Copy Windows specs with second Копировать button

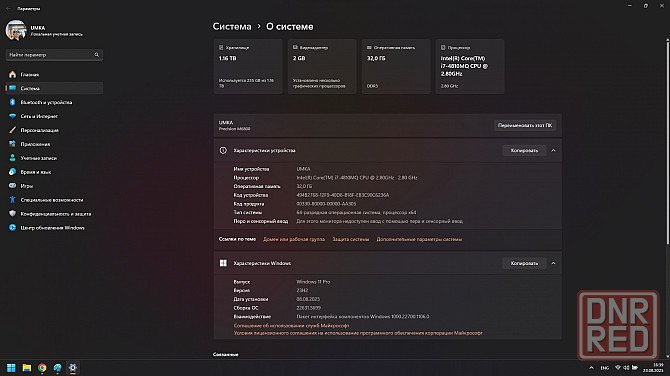pyautogui.click(x=524, y=263)
